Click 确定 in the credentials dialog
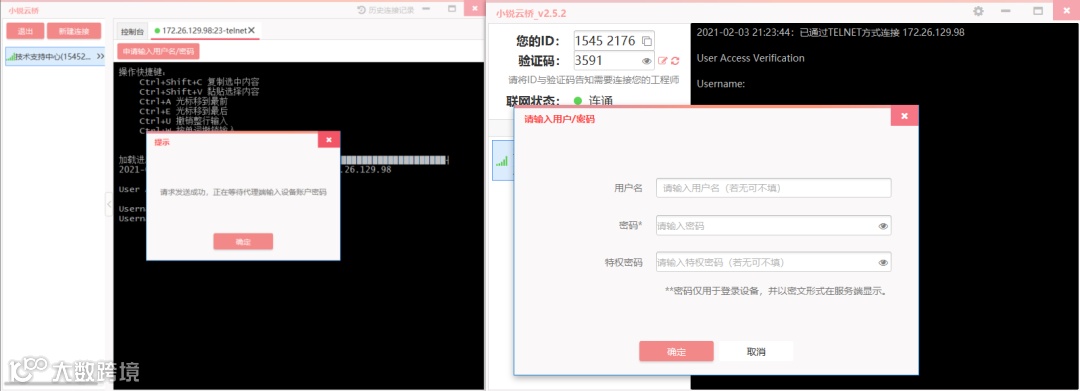Image resolution: width=1080 pixels, height=391 pixels. (x=676, y=352)
